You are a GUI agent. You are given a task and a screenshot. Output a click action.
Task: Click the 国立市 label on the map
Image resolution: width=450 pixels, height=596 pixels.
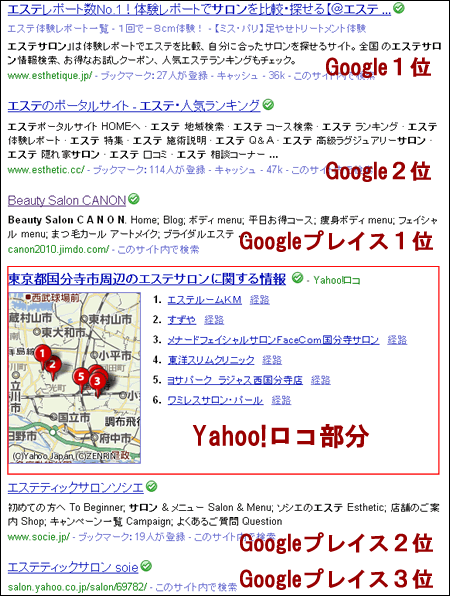tap(74, 417)
